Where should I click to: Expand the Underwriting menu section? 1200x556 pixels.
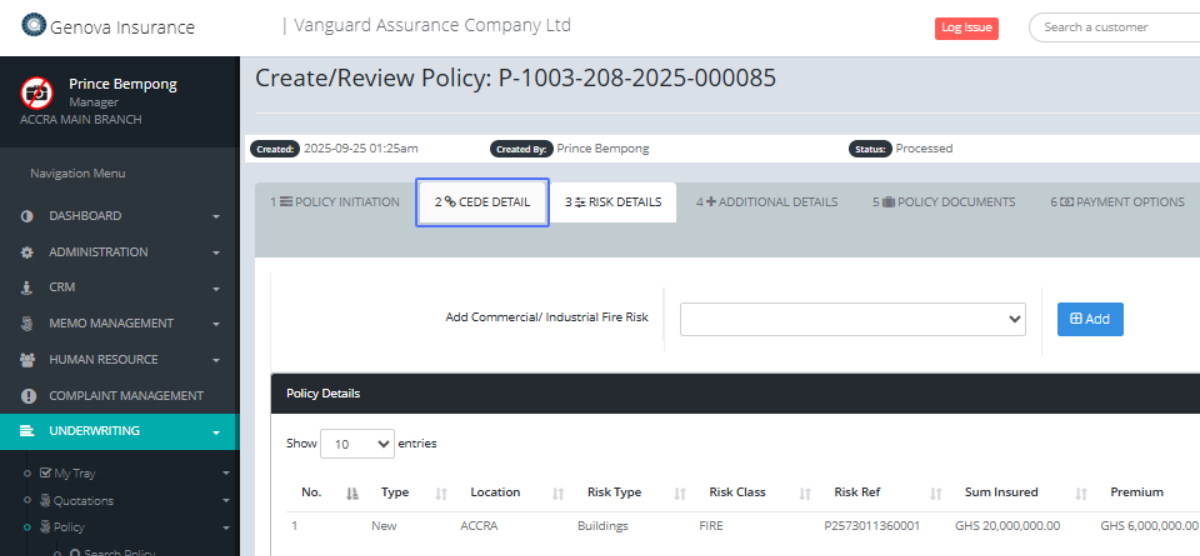[x=119, y=431]
